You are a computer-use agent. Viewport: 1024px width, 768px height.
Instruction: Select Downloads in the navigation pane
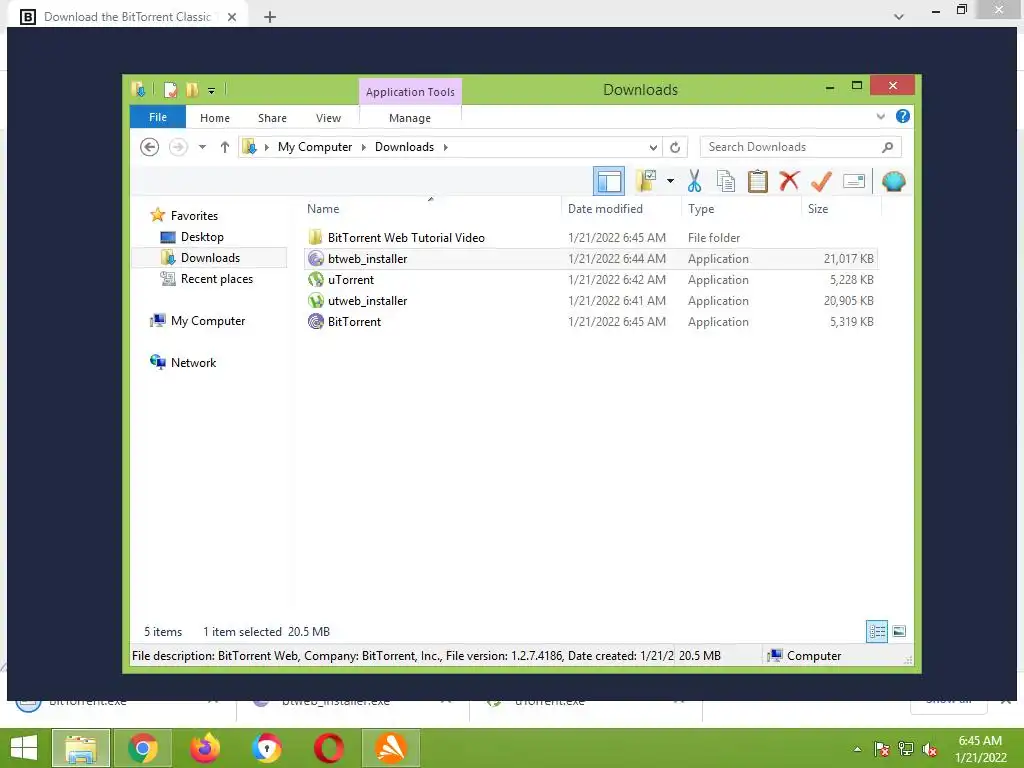[210, 257]
